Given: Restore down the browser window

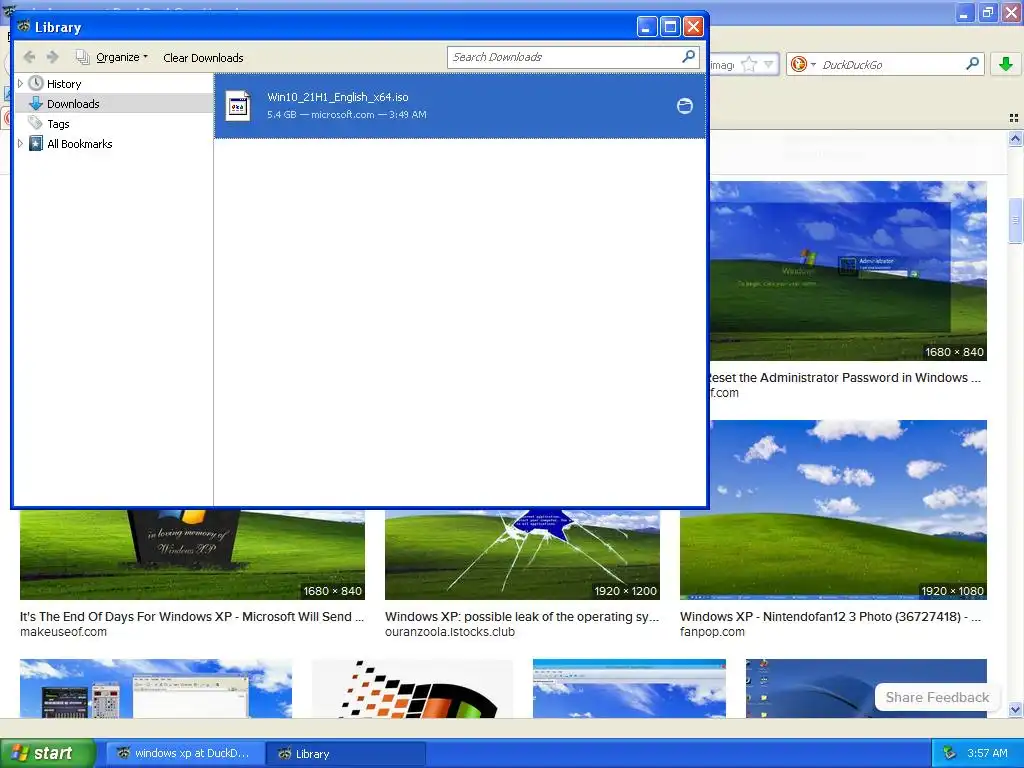Looking at the screenshot, I should (988, 12).
